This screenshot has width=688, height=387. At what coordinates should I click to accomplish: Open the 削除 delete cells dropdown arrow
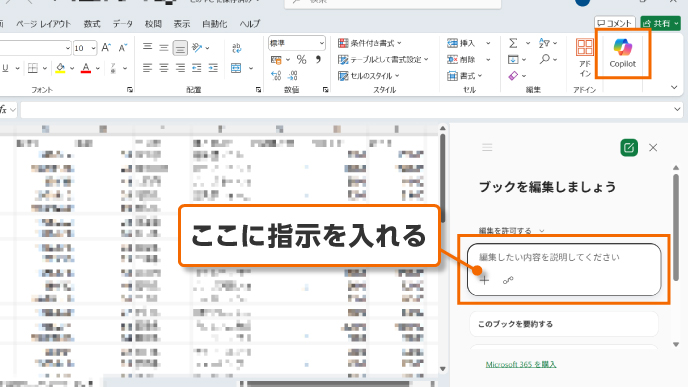pos(488,60)
